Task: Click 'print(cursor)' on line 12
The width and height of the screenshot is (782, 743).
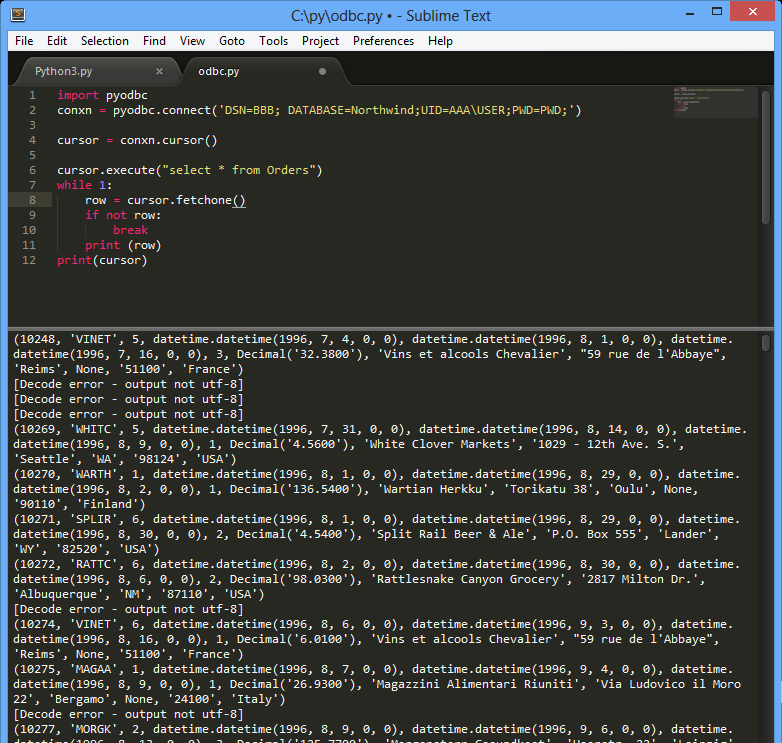Action: [102, 260]
